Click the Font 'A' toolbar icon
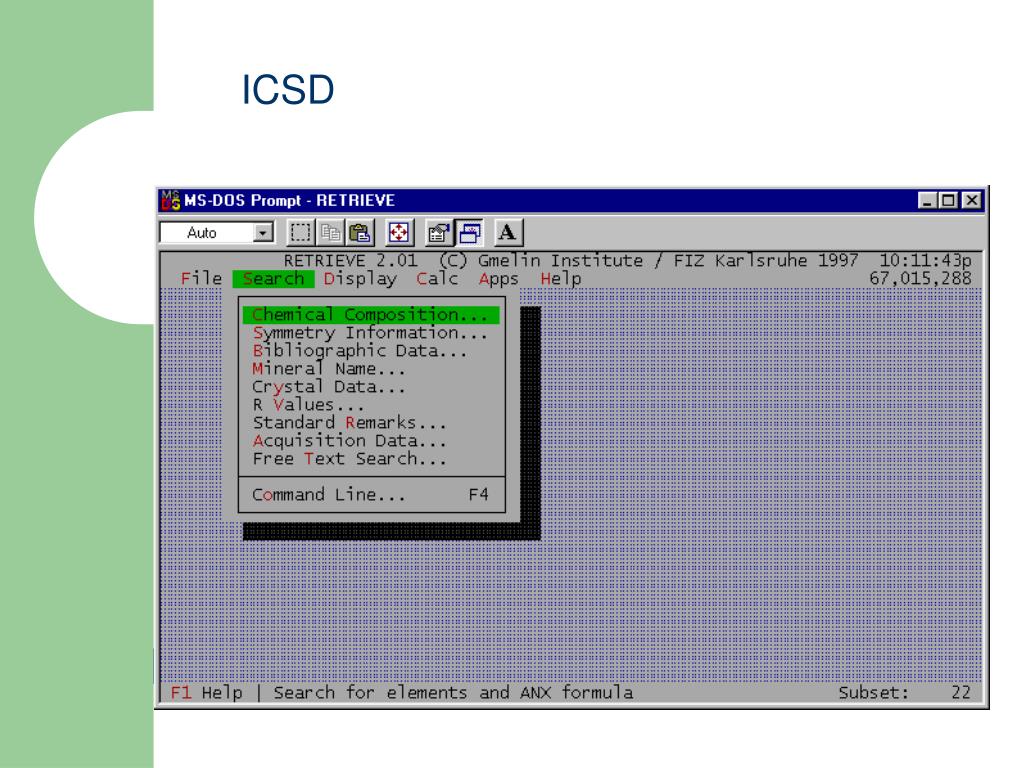1024x768 pixels. [508, 232]
